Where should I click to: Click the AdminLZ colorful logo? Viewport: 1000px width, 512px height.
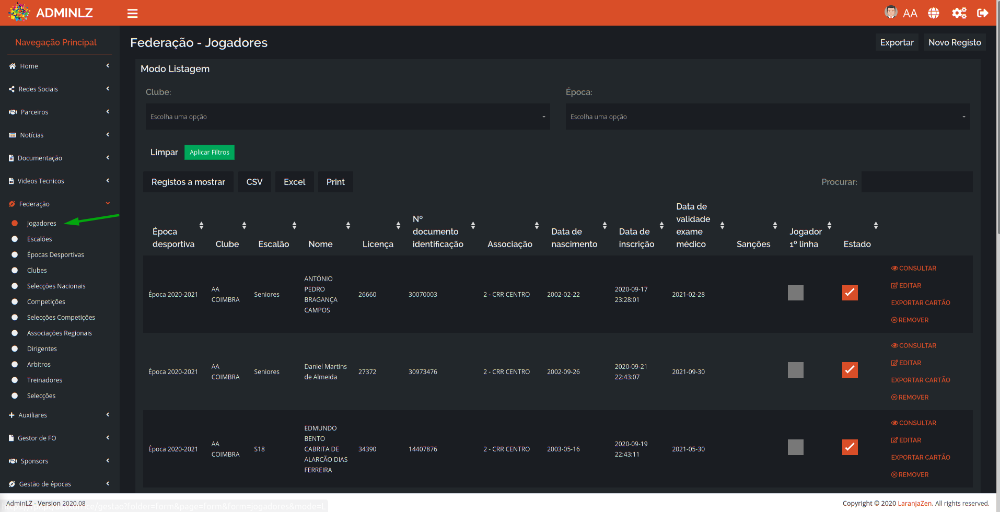point(19,13)
